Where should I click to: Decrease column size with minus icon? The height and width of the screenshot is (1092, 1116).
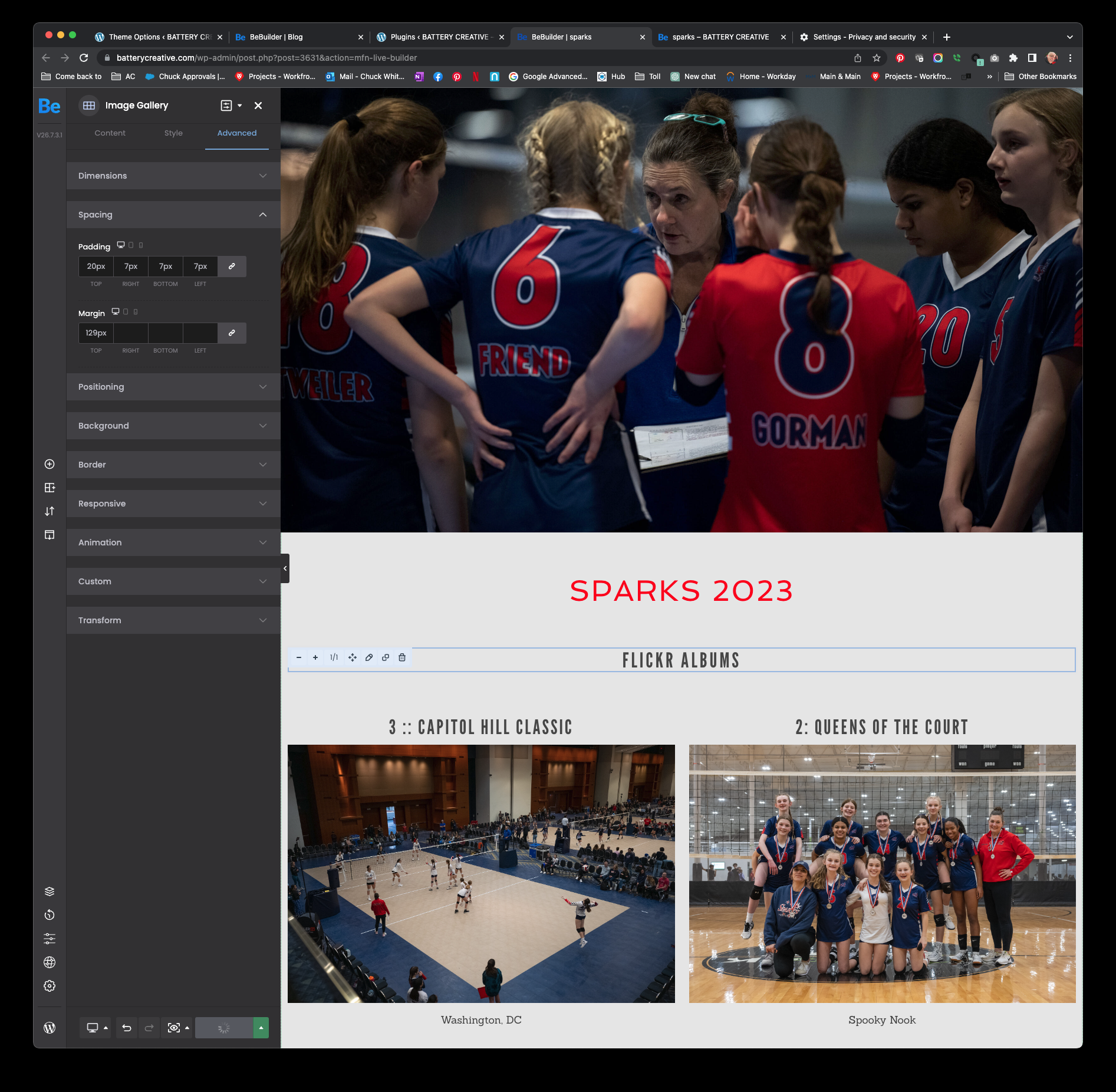299,657
